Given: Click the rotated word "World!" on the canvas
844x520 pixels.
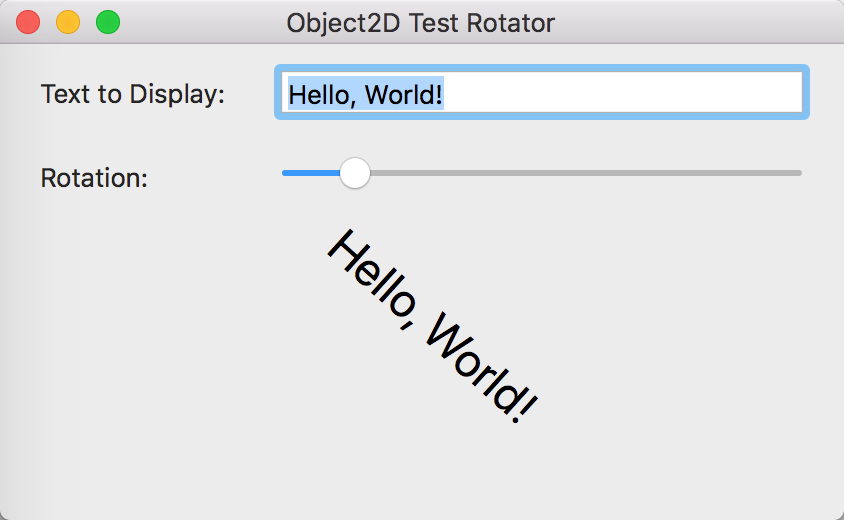Looking at the screenshot, I should pos(481,369).
